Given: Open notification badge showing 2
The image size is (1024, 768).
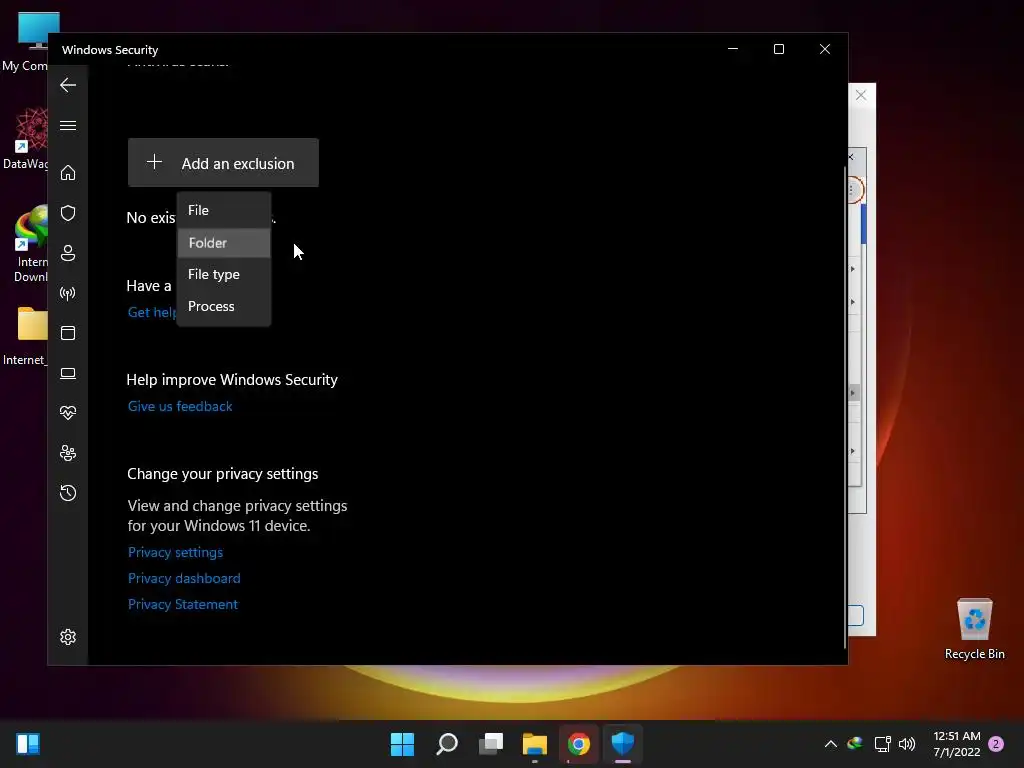Looking at the screenshot, I should click(x=996, y=744).
